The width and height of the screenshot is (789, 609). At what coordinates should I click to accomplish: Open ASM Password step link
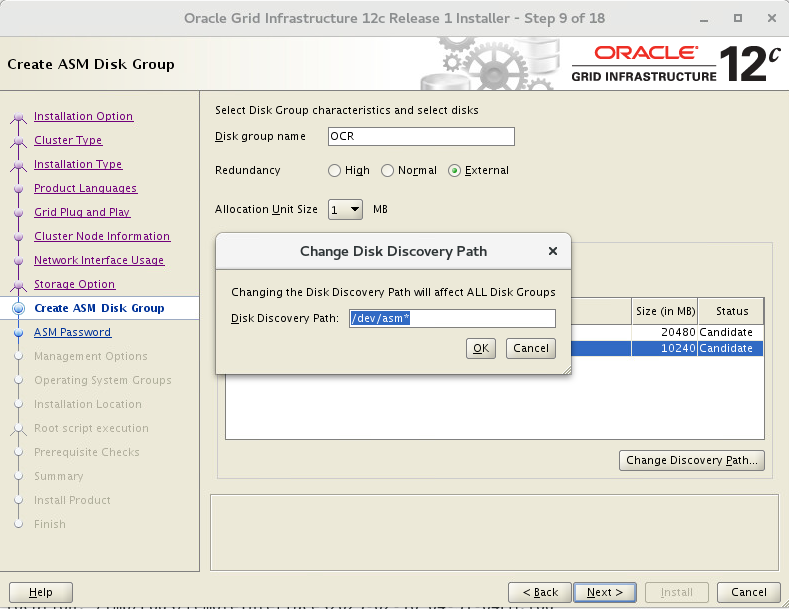click(72, 332)
